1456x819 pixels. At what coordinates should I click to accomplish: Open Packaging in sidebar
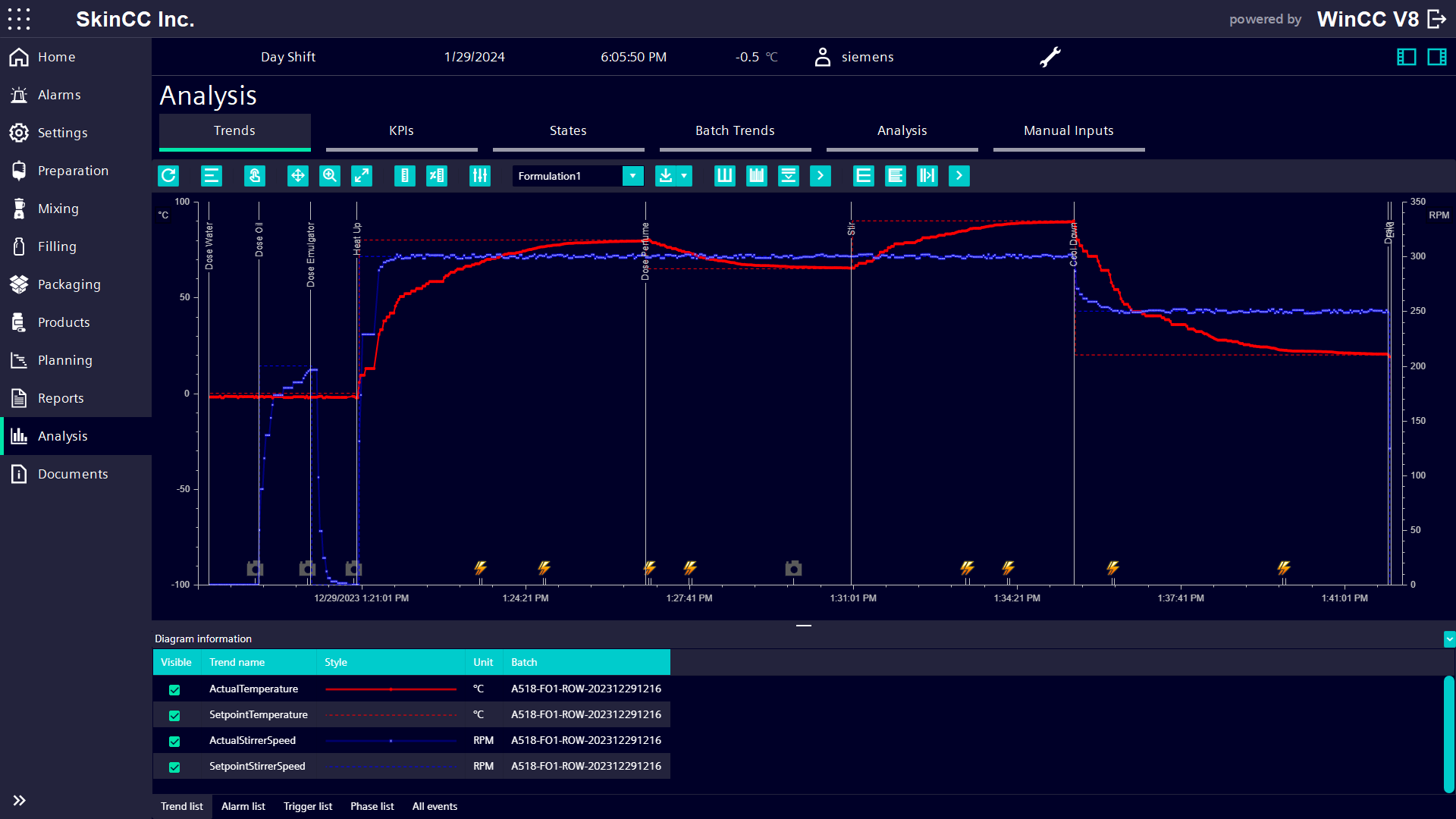[x=76, y=284]
